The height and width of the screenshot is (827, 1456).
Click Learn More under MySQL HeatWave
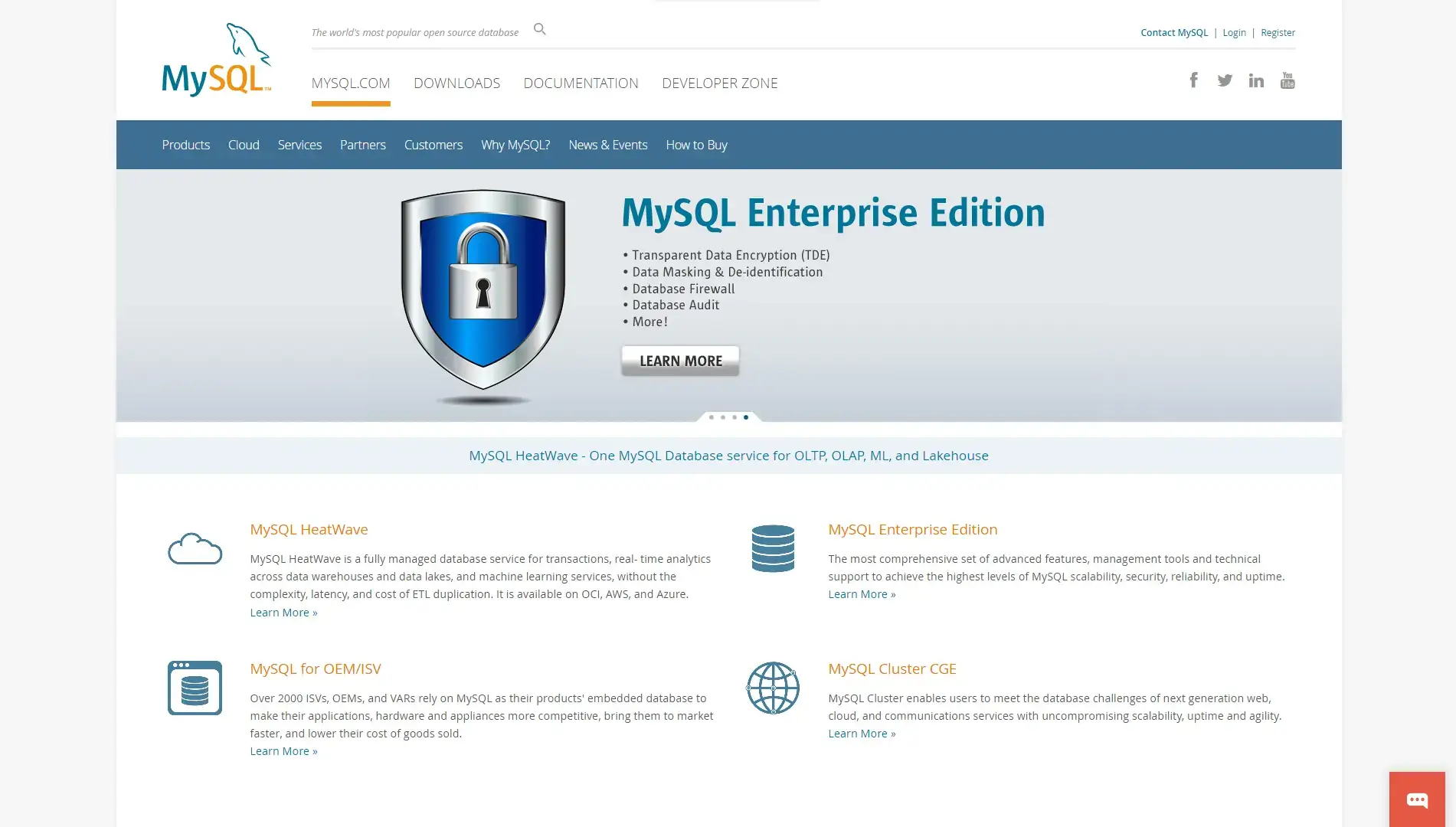point(283,613)
